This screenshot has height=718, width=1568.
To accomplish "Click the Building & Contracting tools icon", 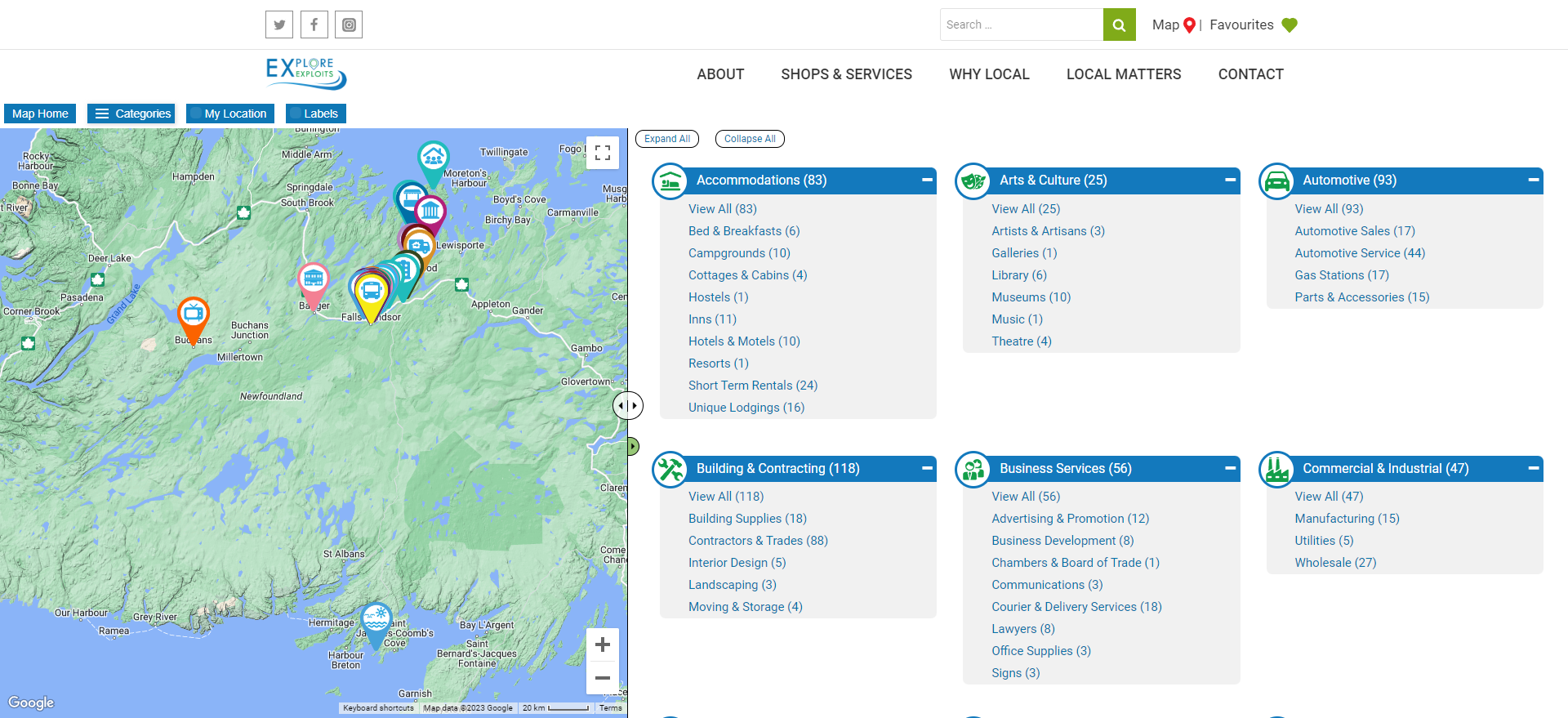I will point(670,470).
